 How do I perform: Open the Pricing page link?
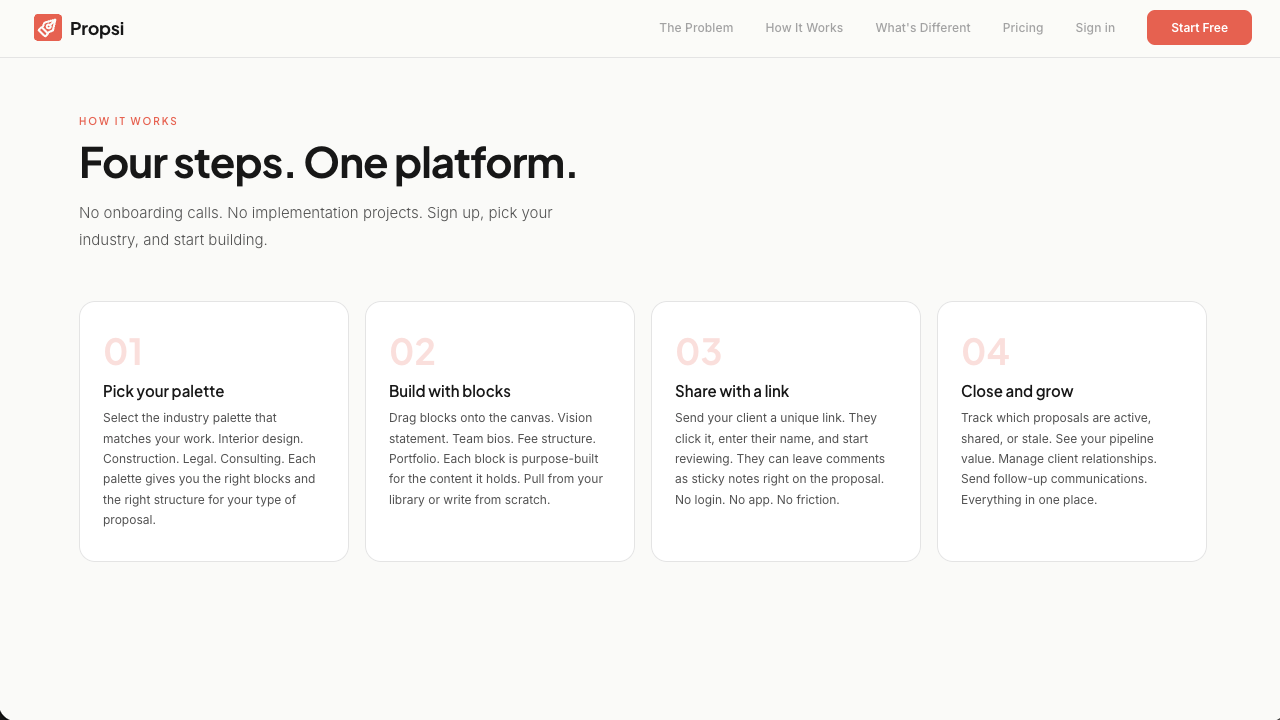(1023, 28)
